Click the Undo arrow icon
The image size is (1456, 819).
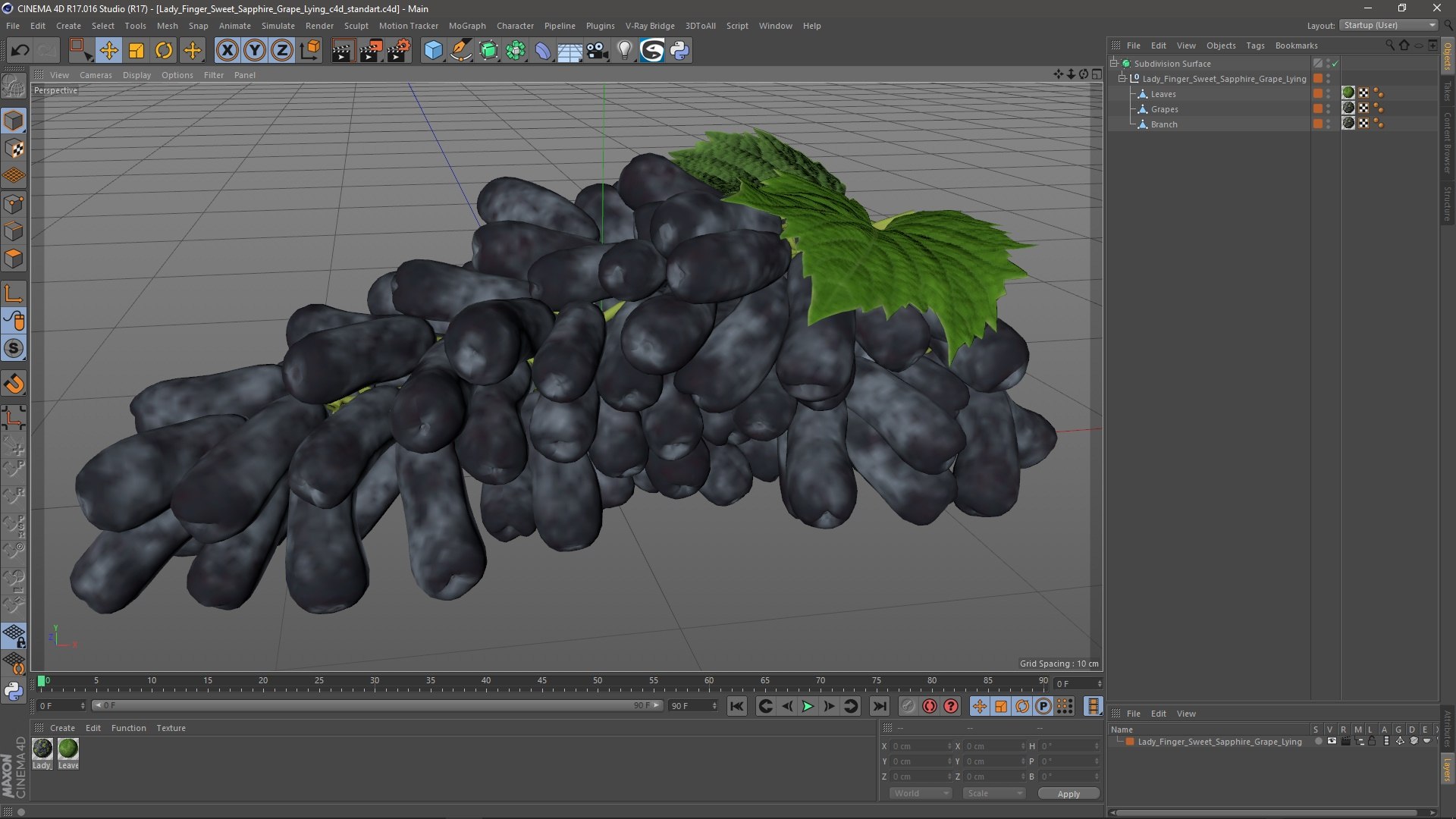point(20,51)
